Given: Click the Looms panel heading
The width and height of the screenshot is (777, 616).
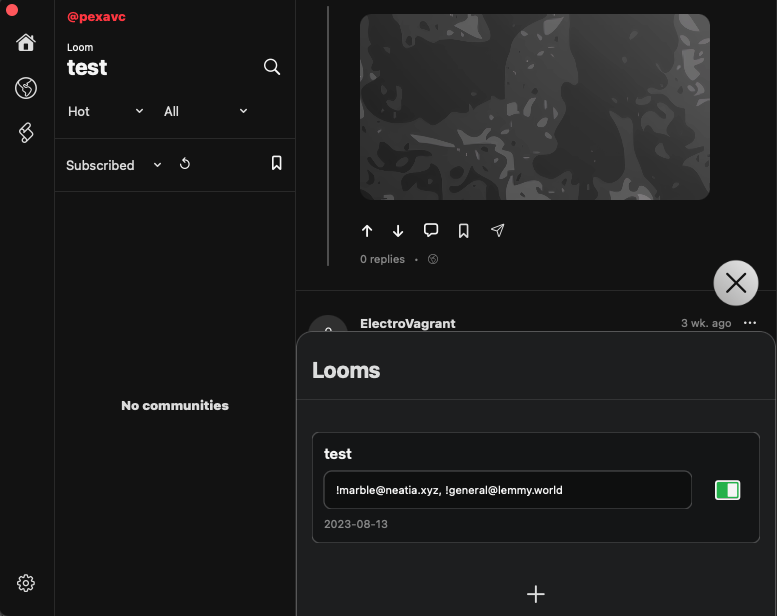Looking at the screenshot, I should coord(346,371).
